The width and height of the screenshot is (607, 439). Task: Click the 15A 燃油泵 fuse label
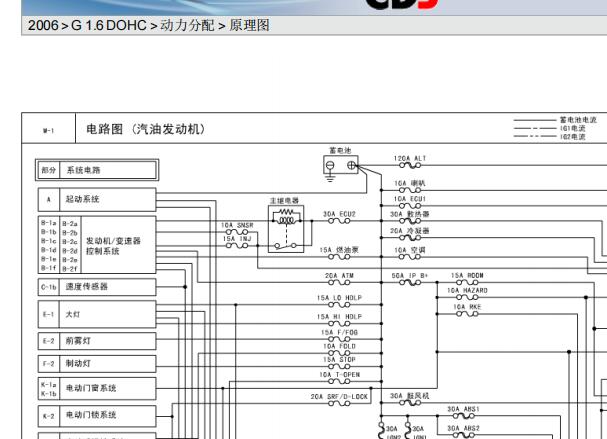(x=339, y=250)
